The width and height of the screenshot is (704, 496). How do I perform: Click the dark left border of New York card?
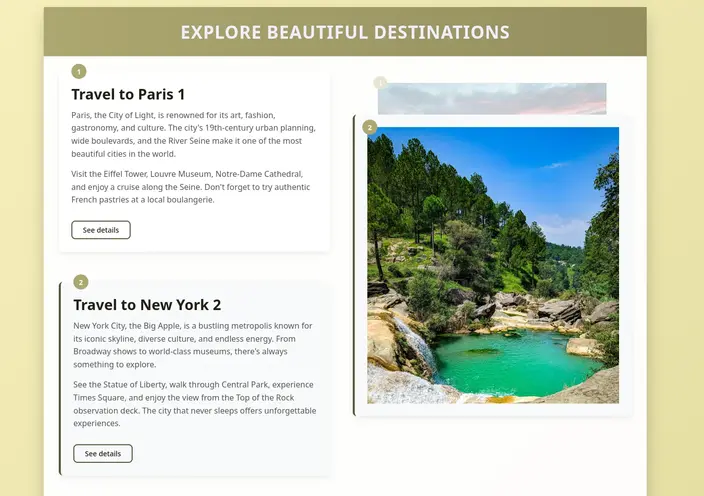click(x=60, y=378)
